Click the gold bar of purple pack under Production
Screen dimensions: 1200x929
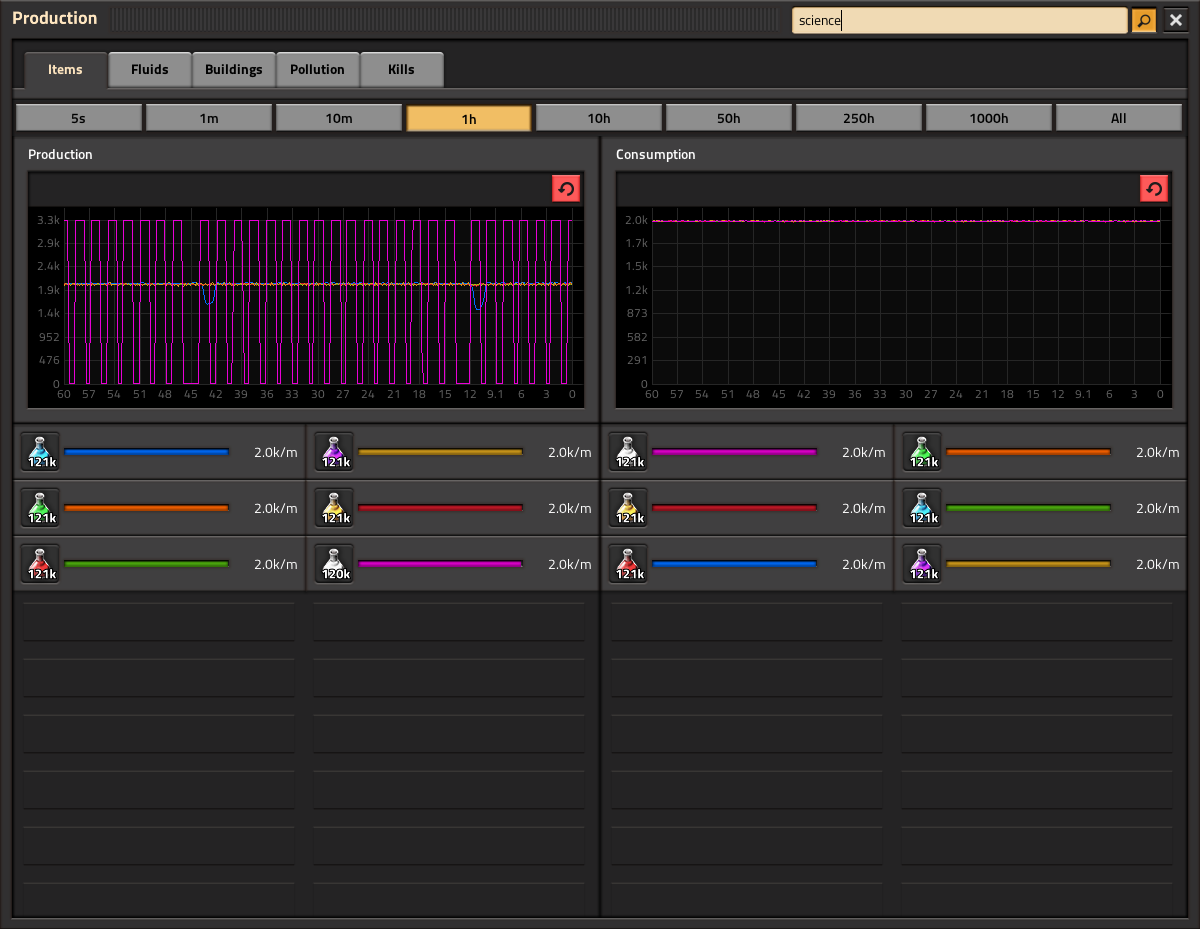441,452
